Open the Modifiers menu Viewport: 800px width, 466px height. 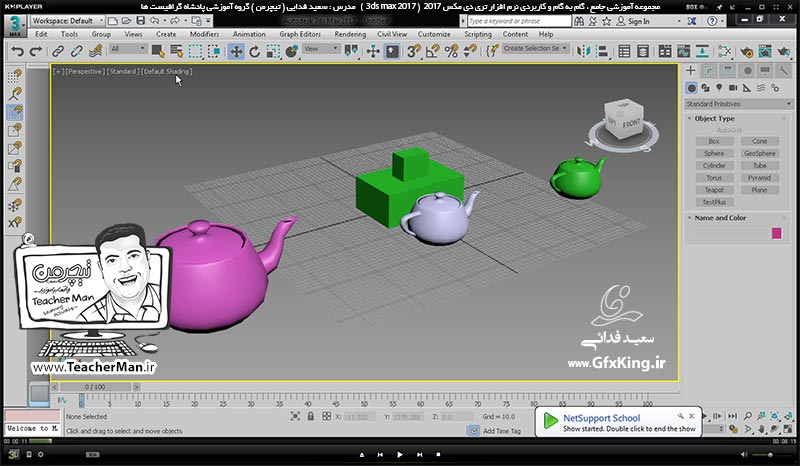tap(204, 34)
